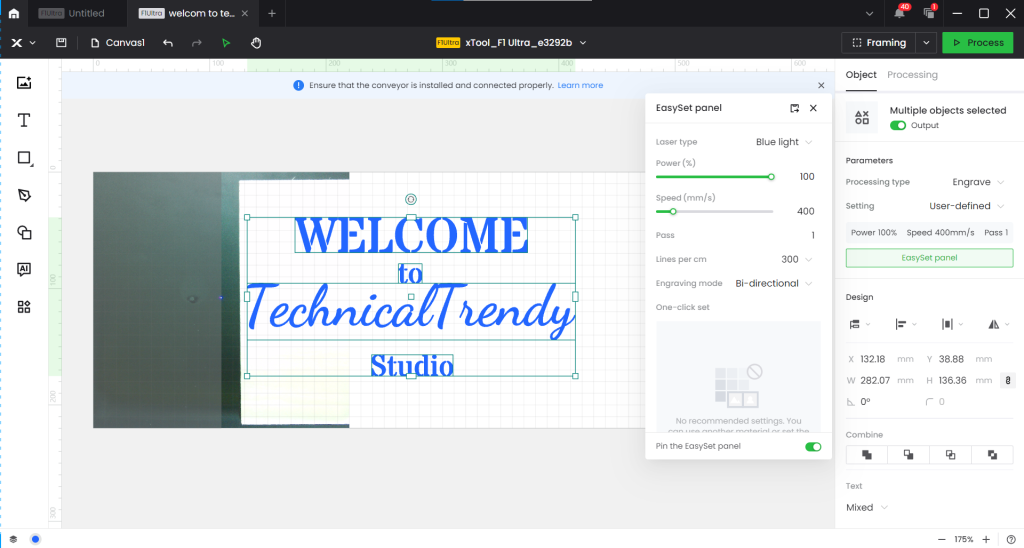Apply the Intersect combine operation
The height and width of the screenshot is (548, 1024).
tap(950, 455)
